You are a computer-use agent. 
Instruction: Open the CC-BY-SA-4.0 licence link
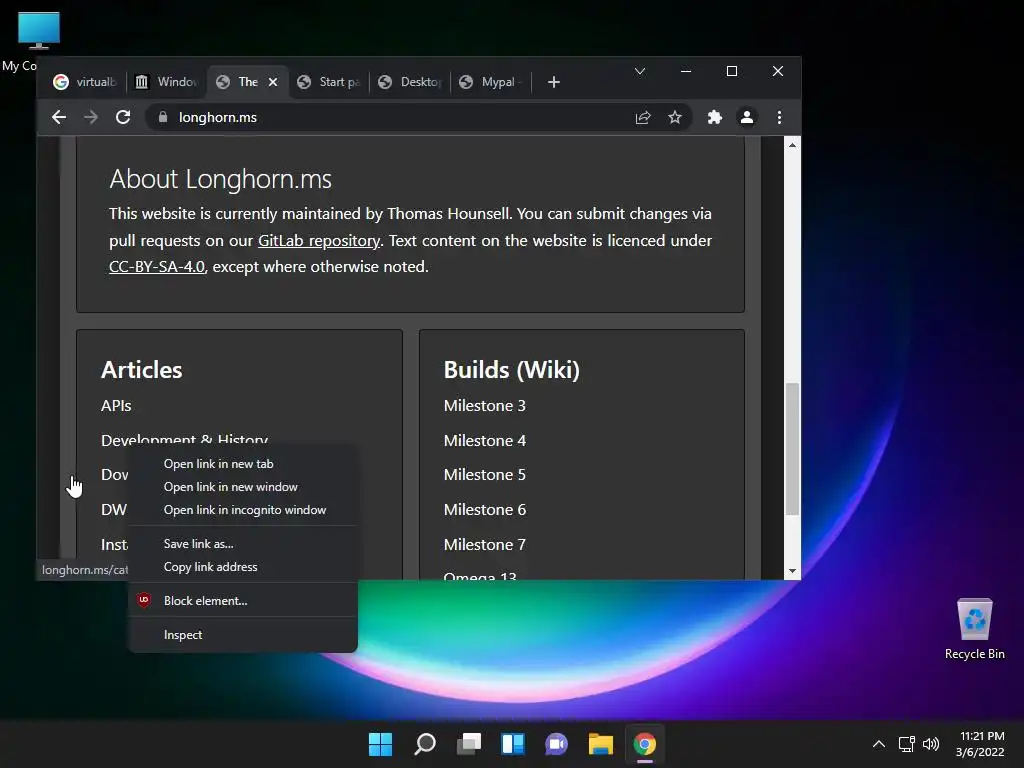(157, 267)
